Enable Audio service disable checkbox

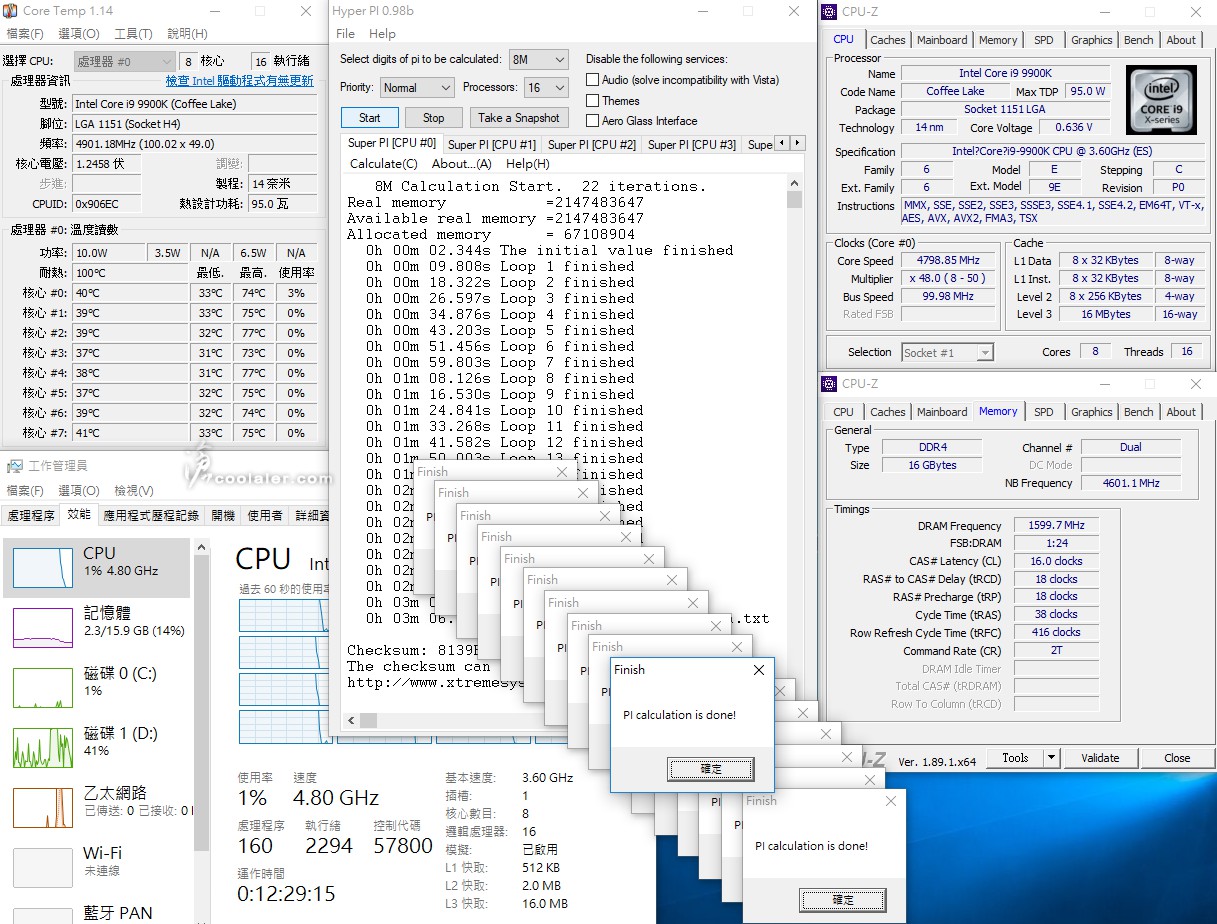592,80
